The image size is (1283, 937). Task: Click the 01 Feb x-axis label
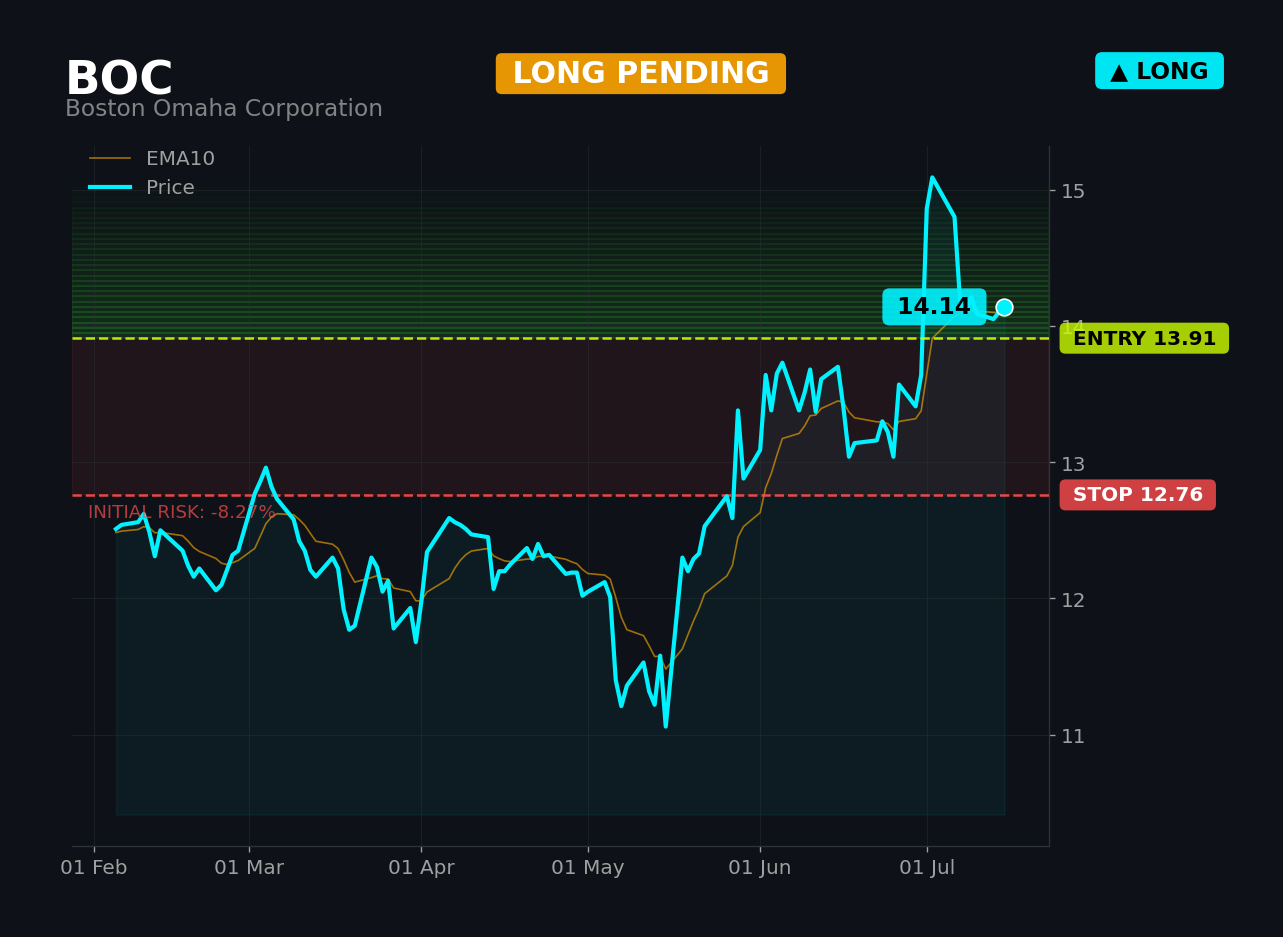click(94, 868)
